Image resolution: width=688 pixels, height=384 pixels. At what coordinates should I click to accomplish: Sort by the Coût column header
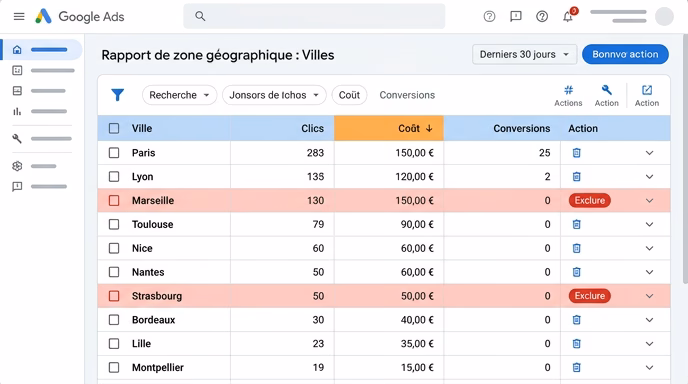389,128
